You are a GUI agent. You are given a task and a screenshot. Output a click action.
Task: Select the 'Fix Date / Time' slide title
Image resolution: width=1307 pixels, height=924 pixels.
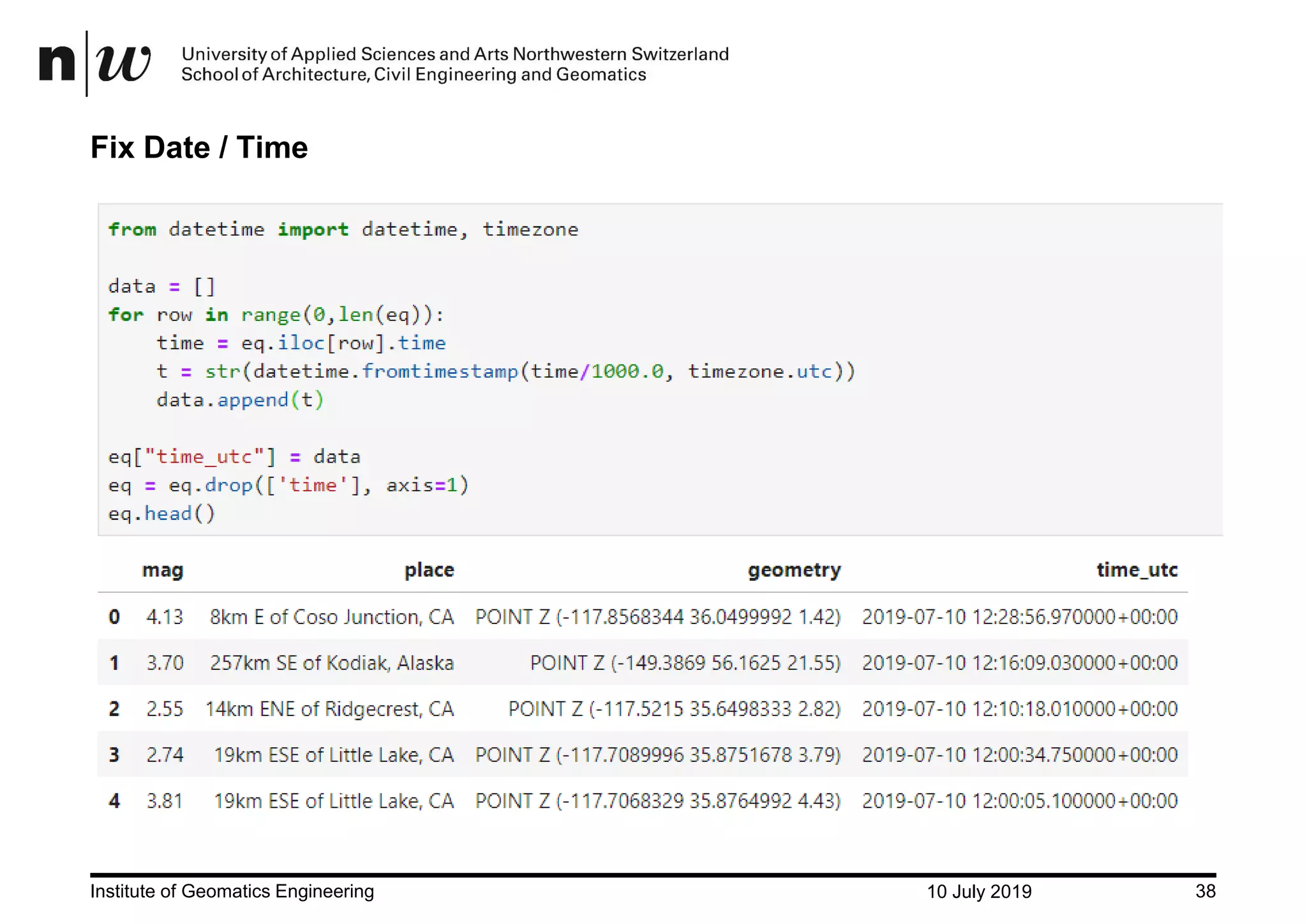tap(199, 147)
